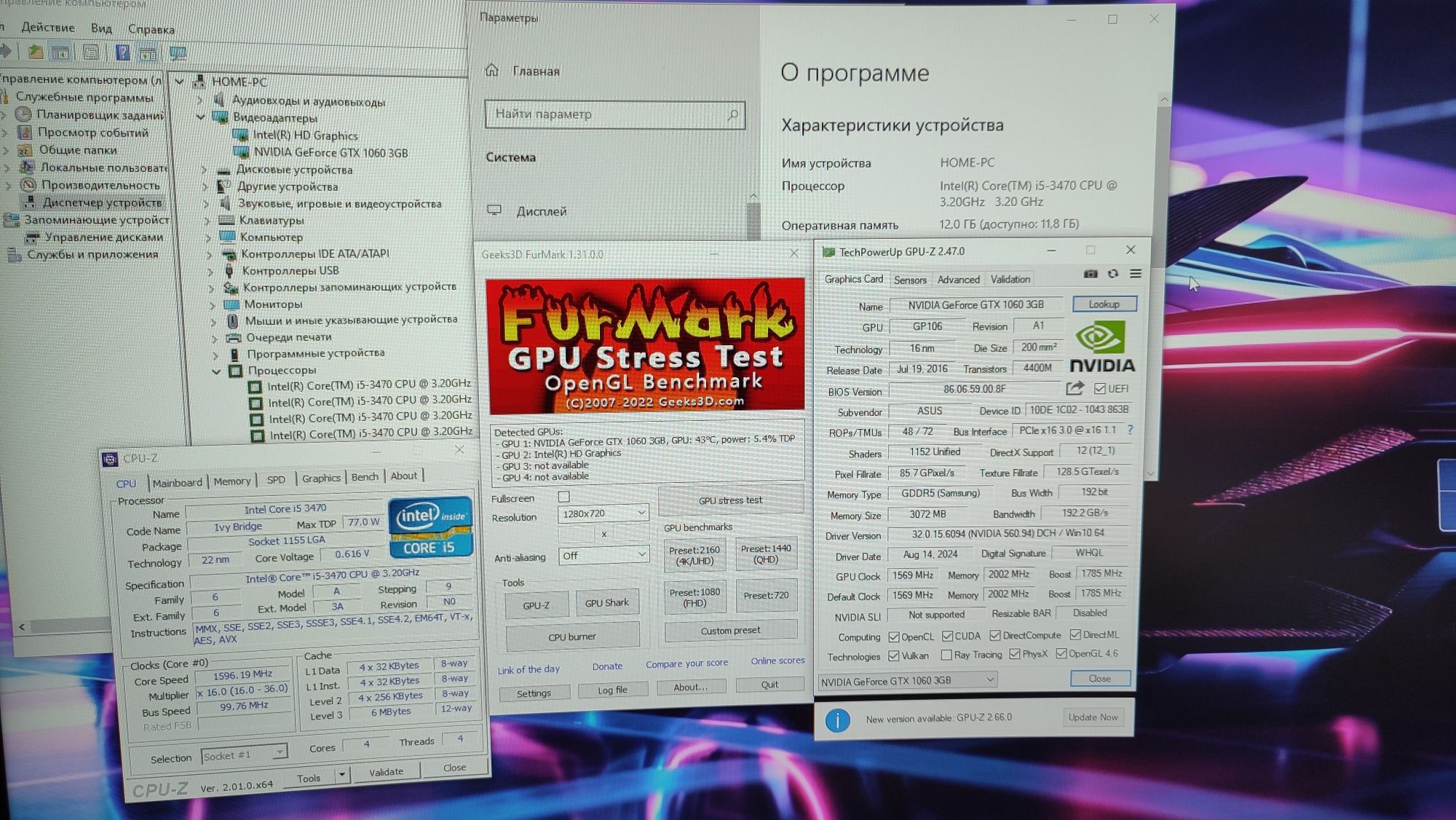The height and width of the screenshot is (820, 1456).
Task: Click the USB controllers icon in Device Manager
Action: click(x=229, y=270)
